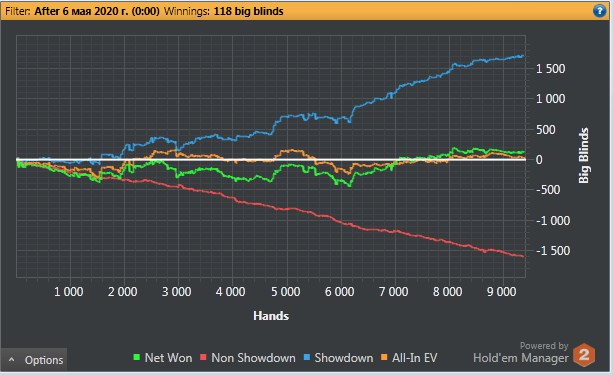
Task: Click the '5 000' hands axis label
Action: (x=286, y=292)
